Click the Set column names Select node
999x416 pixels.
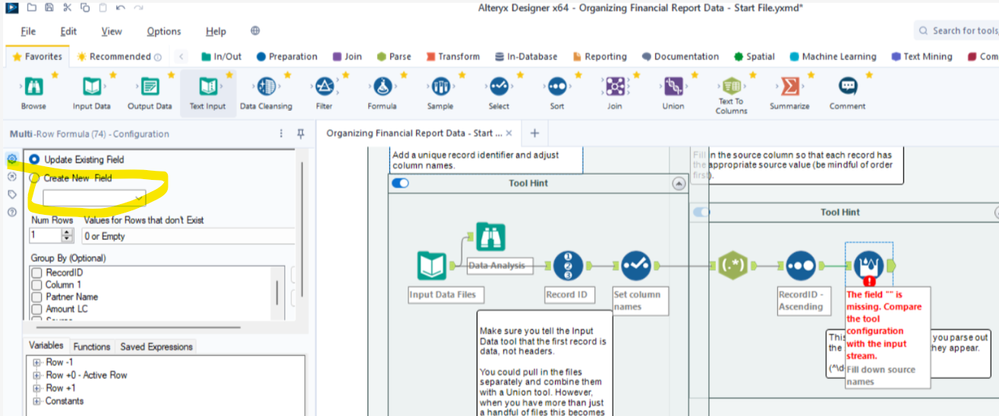(636, 266)
